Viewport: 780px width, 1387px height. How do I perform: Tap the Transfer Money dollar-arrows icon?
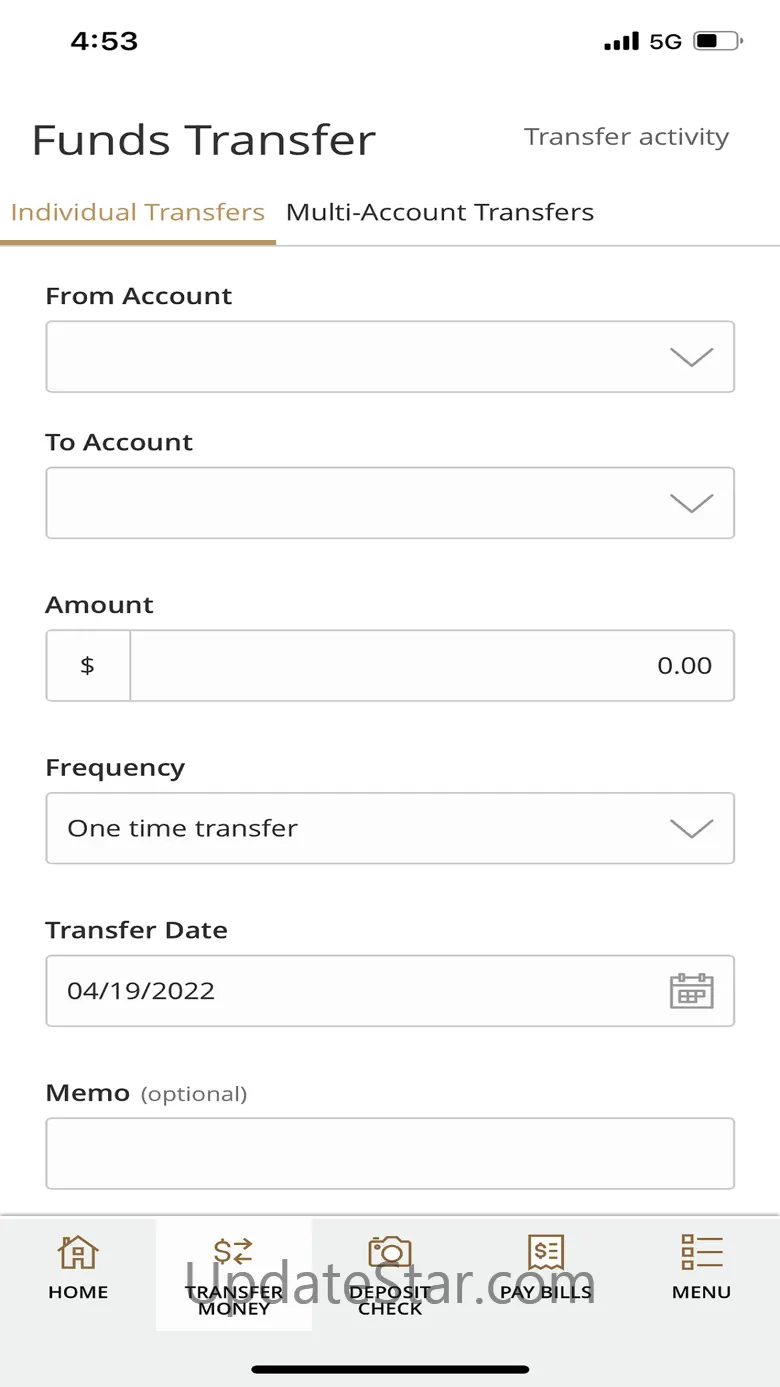[234, 1252]
